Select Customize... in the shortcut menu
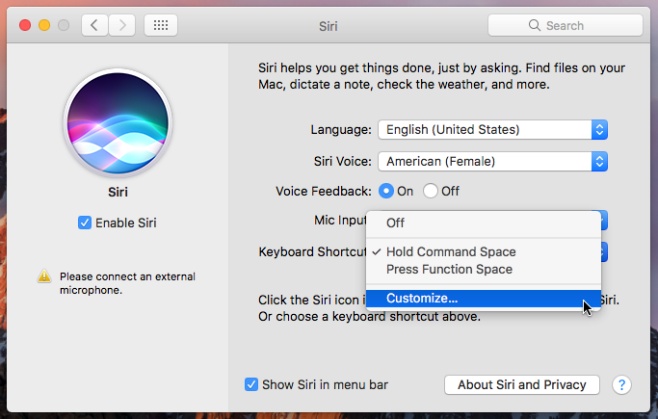 pyautogui.click(x=483, y=298)
